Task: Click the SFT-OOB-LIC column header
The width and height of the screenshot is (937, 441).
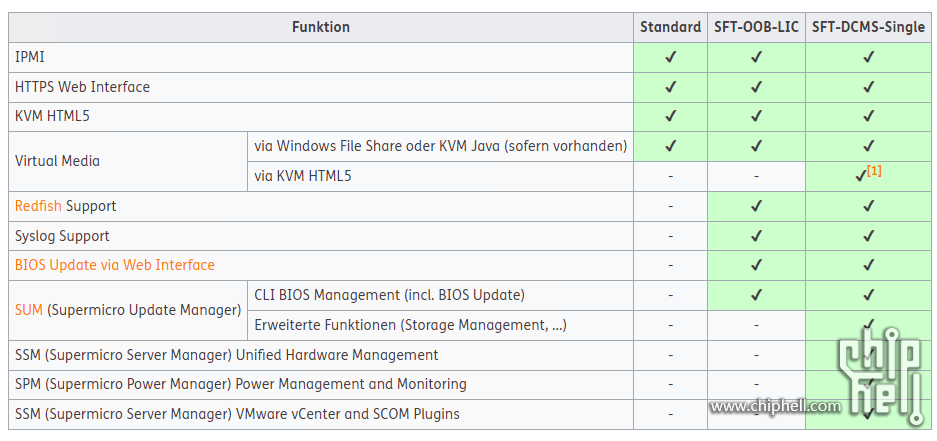Action: tap(757, 27)
